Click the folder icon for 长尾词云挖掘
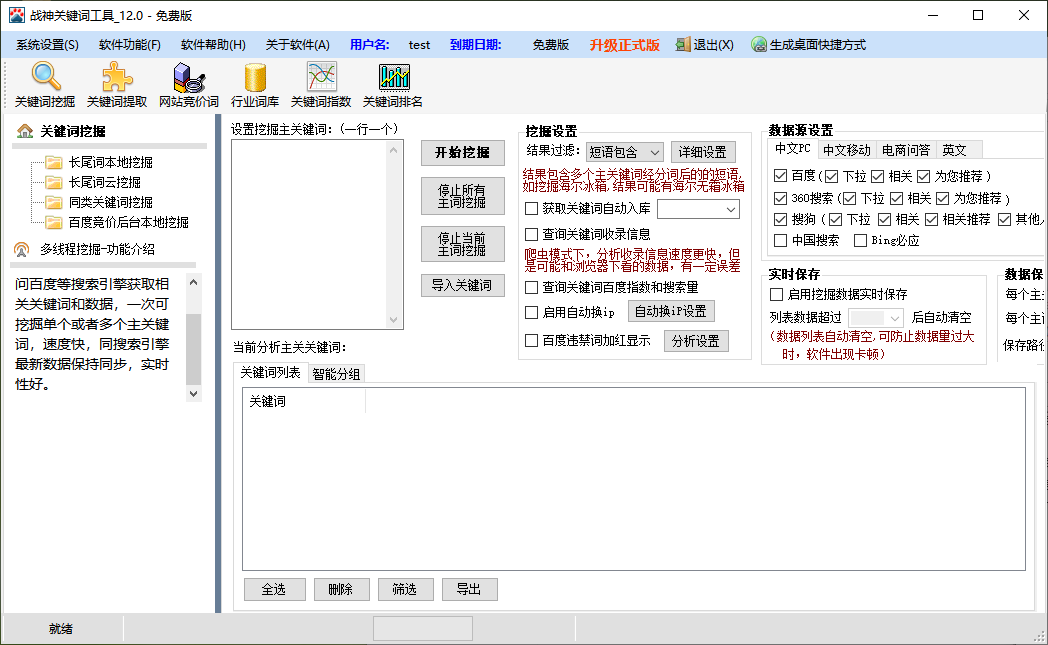 coord(54,182)
